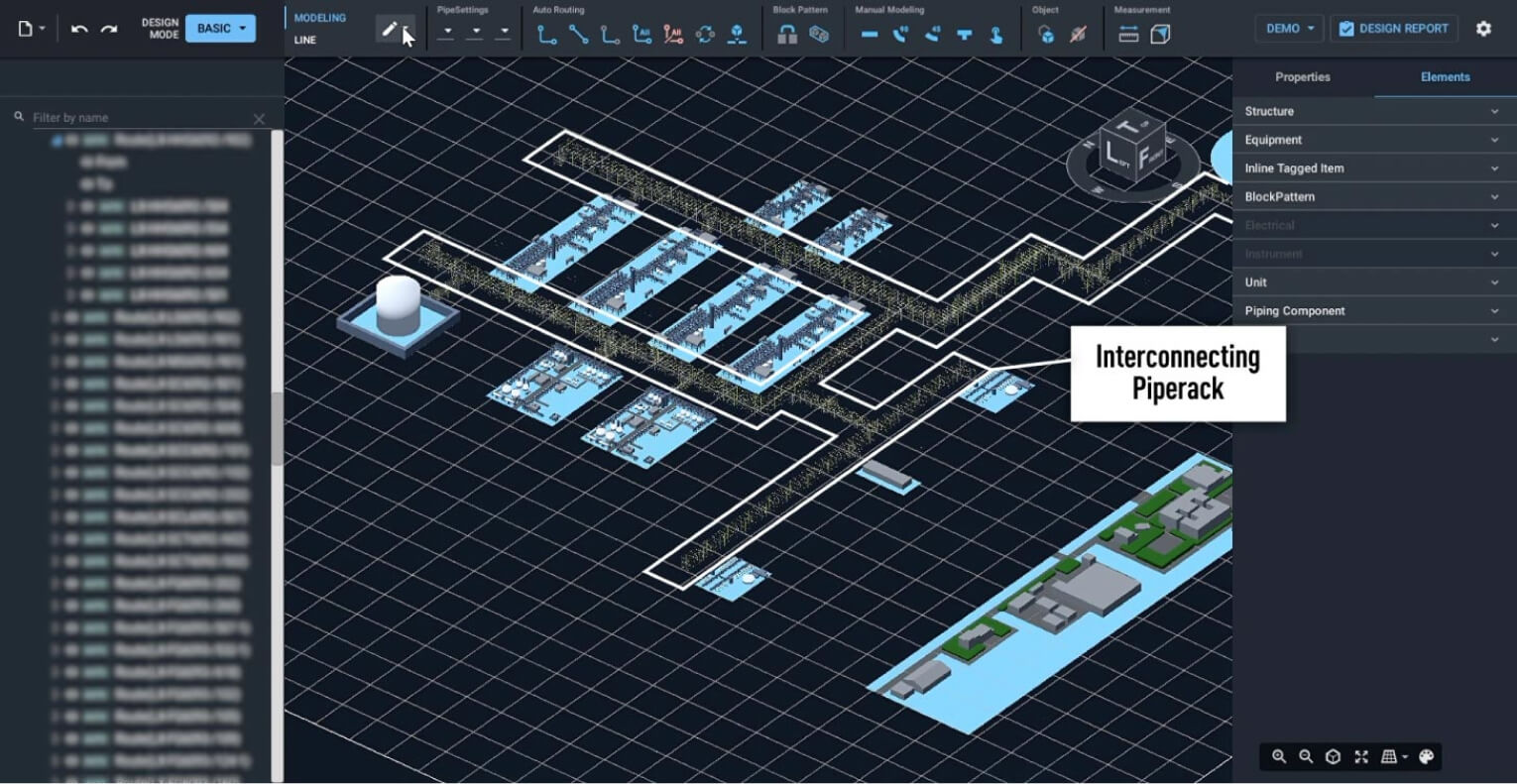Zoom out of the 3D view
This screenshot has height=784, width=1517.
pos(1306,757)
